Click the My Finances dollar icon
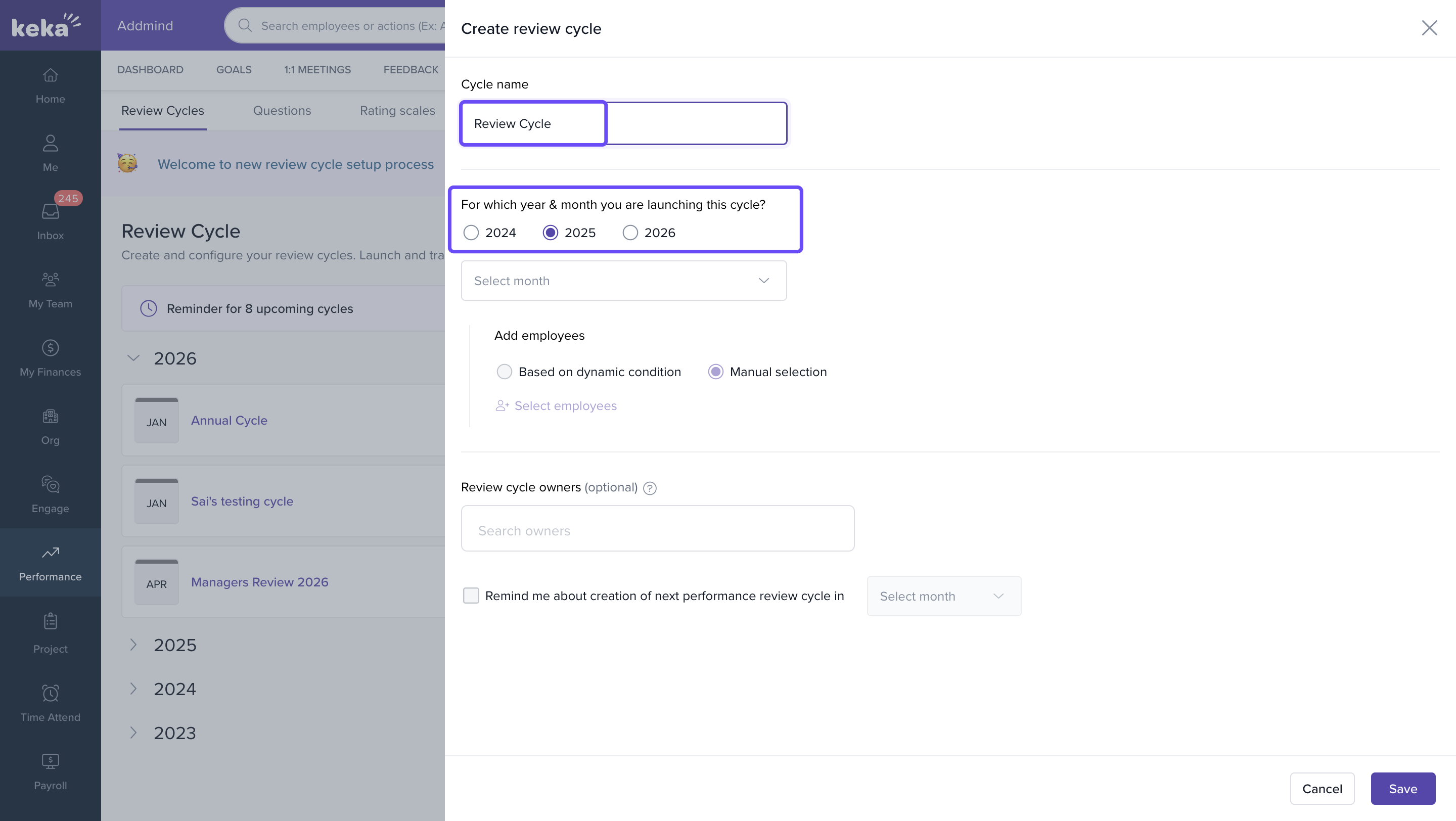The width and height of the screenshot is (1456, 821). pos(51,347)
